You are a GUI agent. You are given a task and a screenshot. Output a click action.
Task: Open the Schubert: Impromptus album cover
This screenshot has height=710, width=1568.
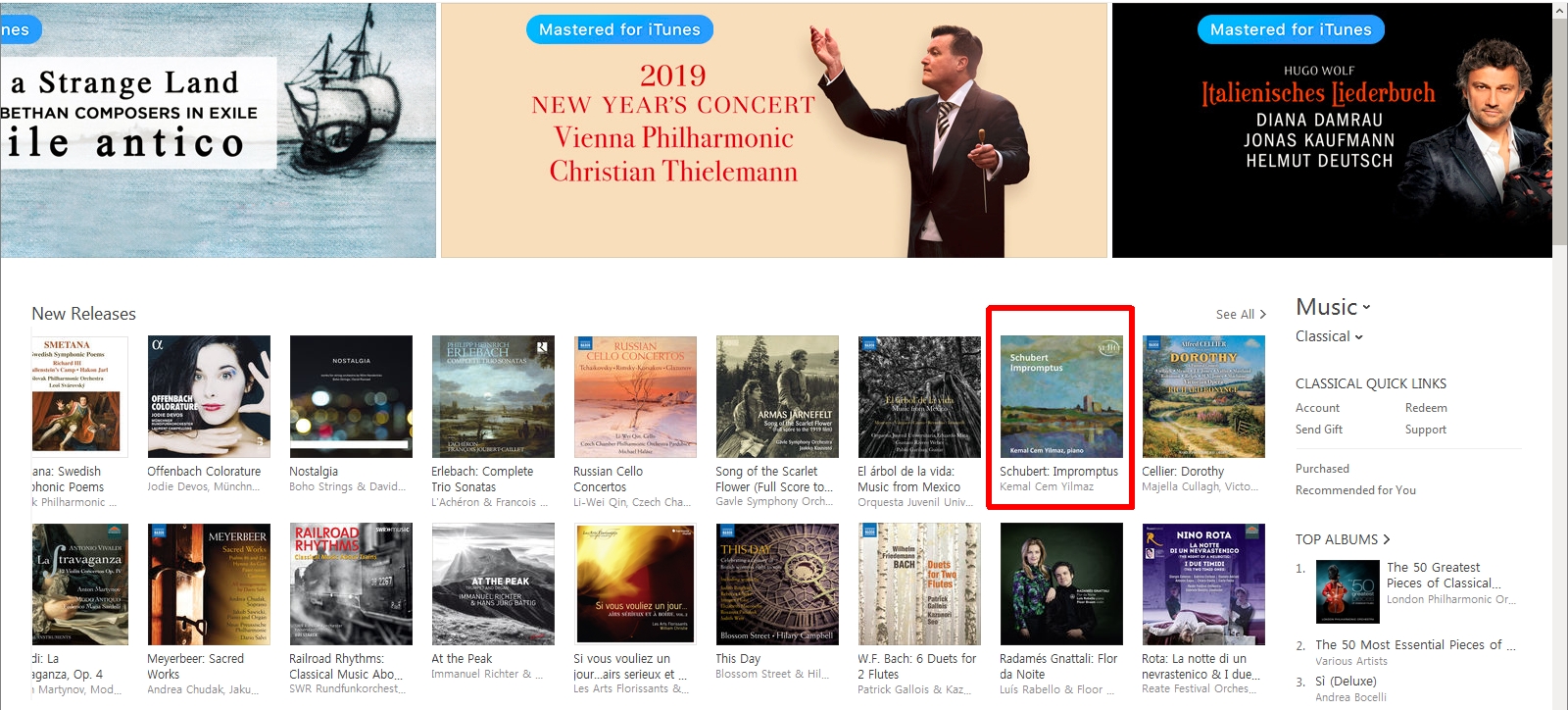coord(1061,396)
